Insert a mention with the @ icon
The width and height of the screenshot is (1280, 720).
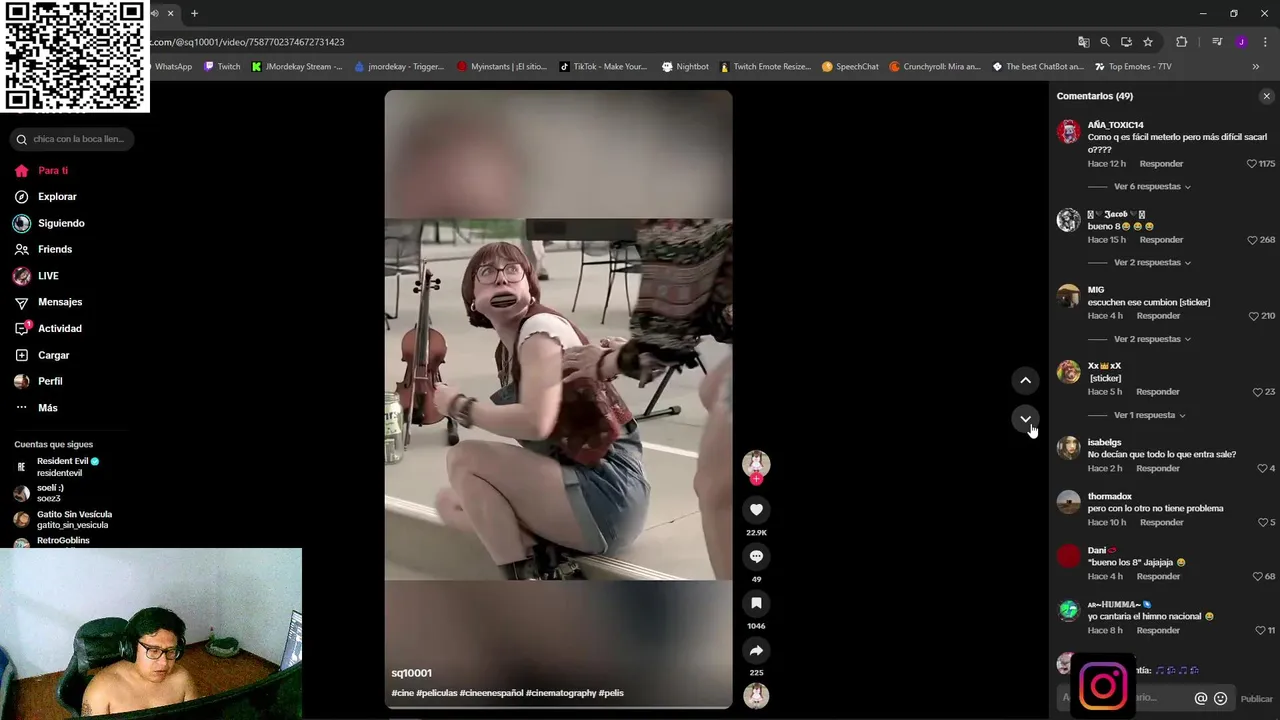pyautogui.click(x=1201, y=699)
